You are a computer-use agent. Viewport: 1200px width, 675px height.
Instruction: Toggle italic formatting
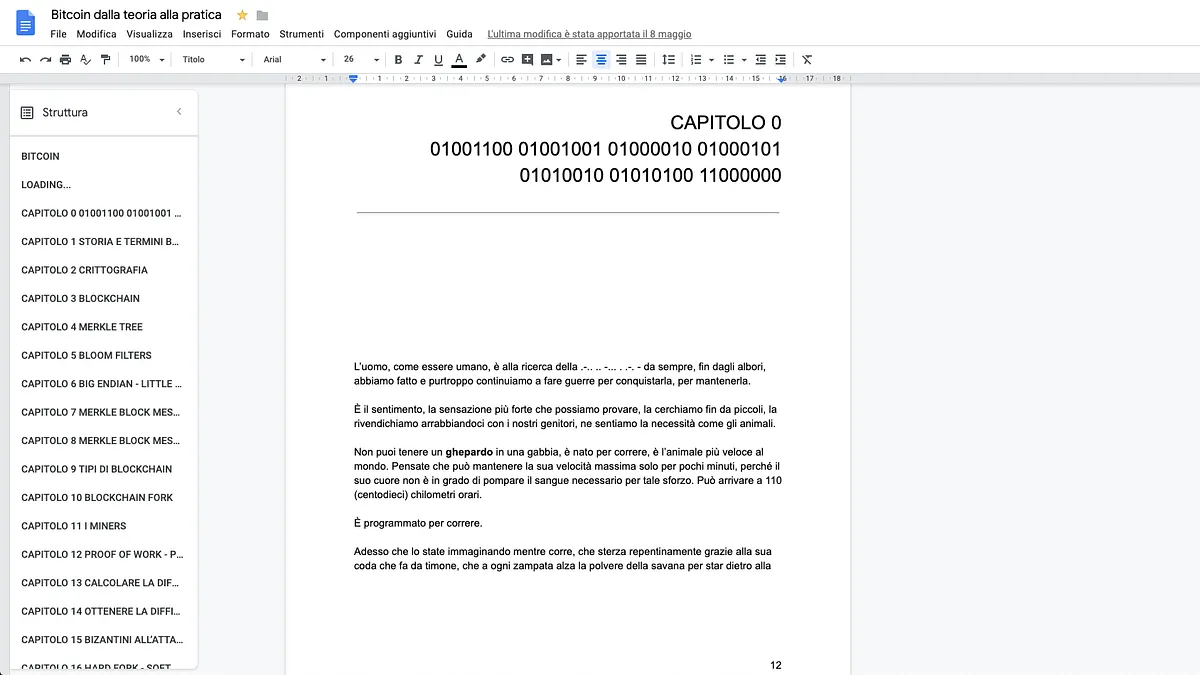click(x=418, y=59)
